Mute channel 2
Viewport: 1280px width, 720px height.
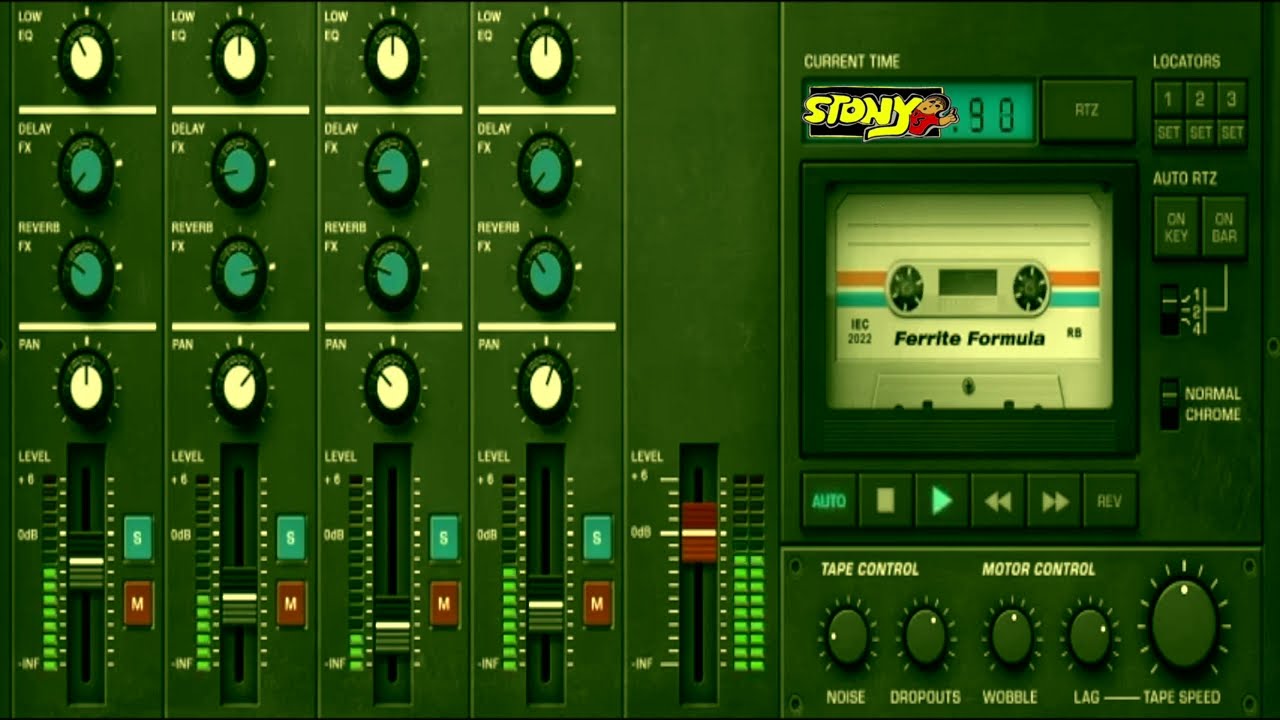point(291,604)
